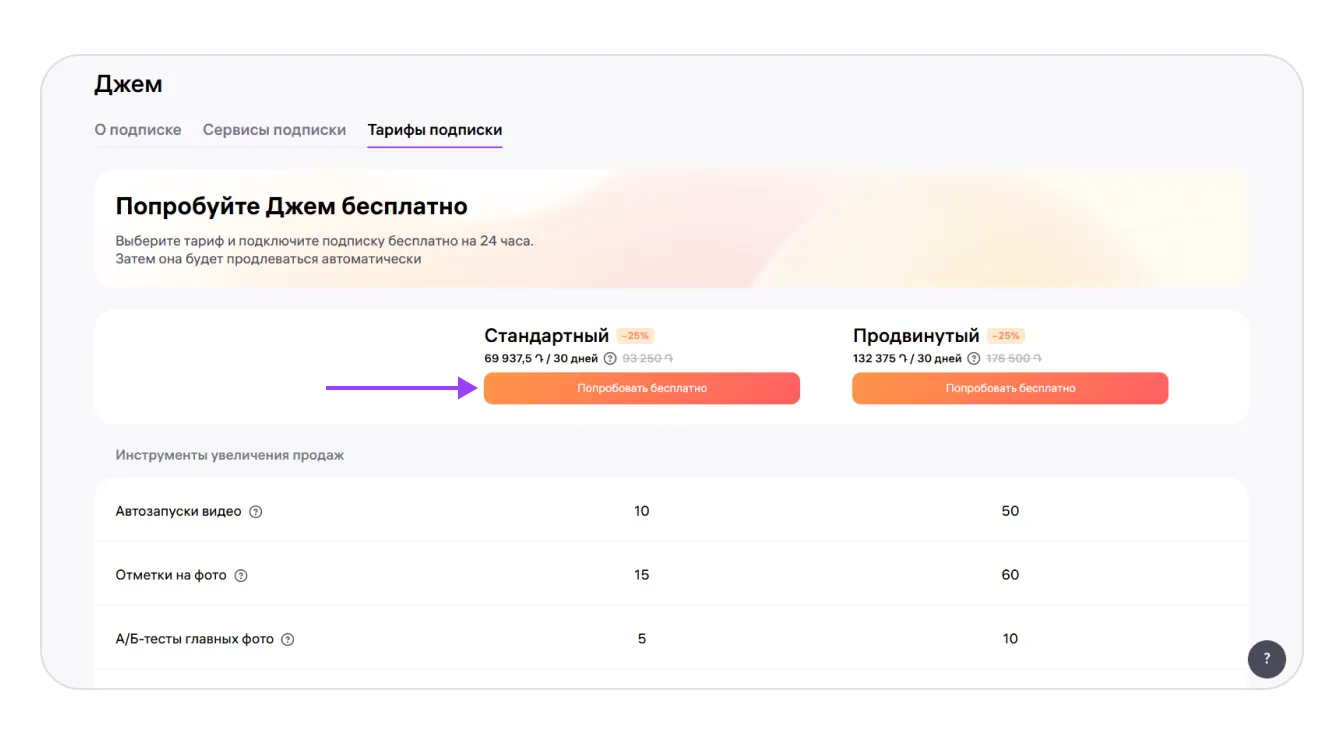Open the help tooltip for Автозапуски видео
Image resolution: width=1344 pixels, height=744 pixels.
(x=256, y=512)
